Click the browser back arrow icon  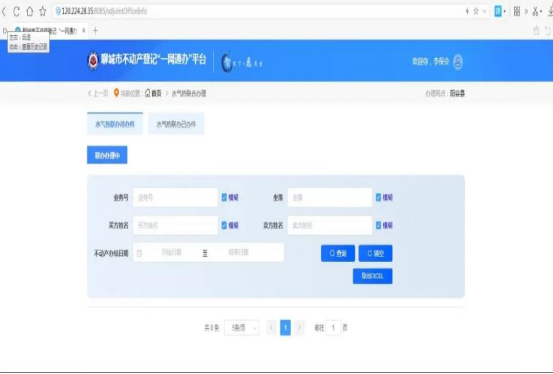[4, 11]
